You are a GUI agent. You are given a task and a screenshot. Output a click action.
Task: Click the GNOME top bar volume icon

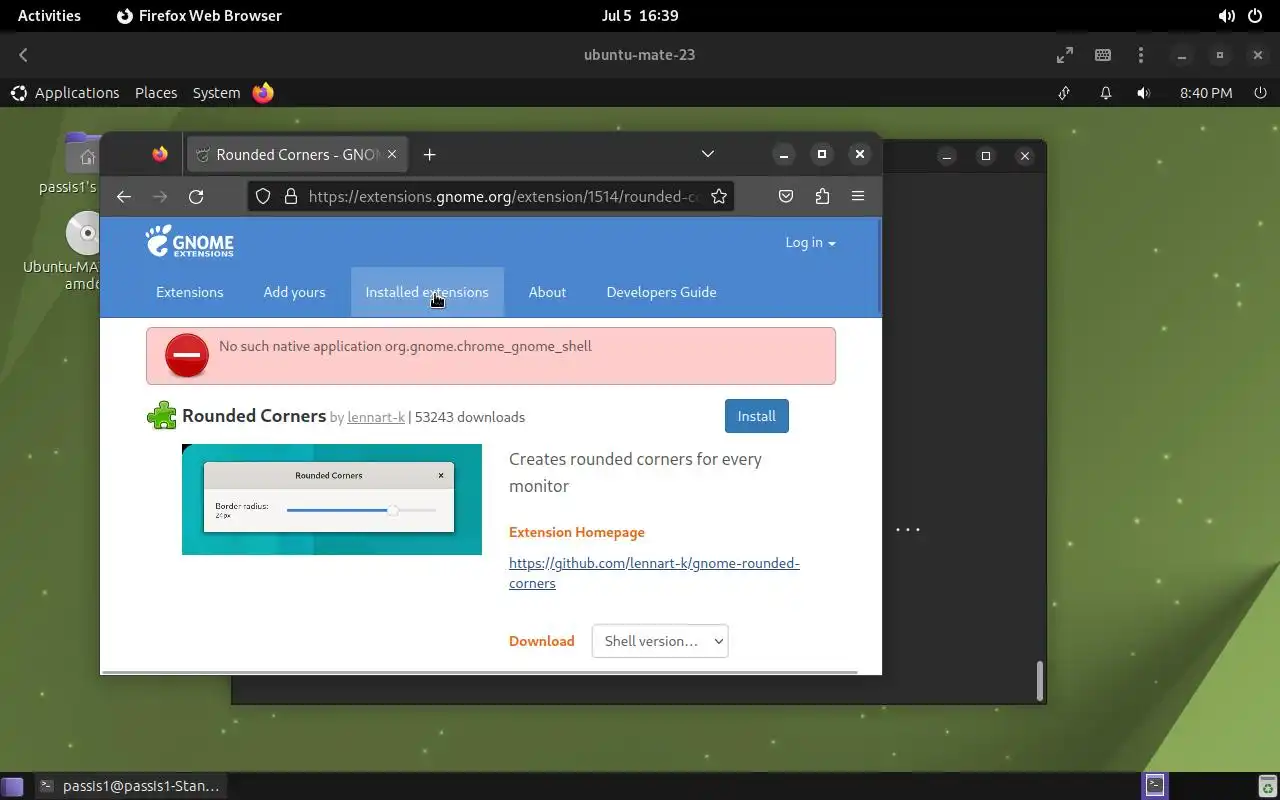click(x=1227, y=16)
